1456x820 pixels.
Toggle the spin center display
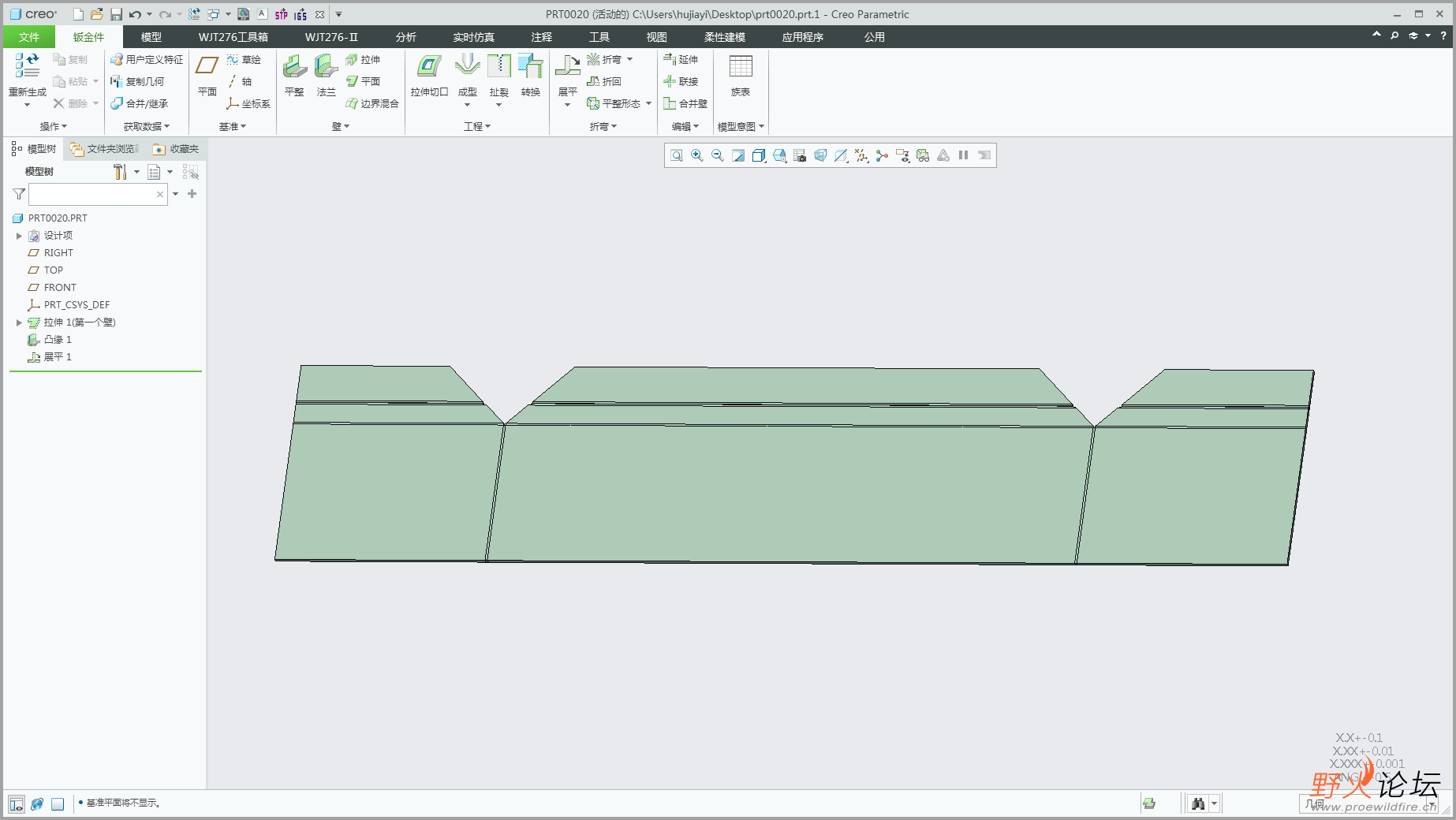coord(882,155)
